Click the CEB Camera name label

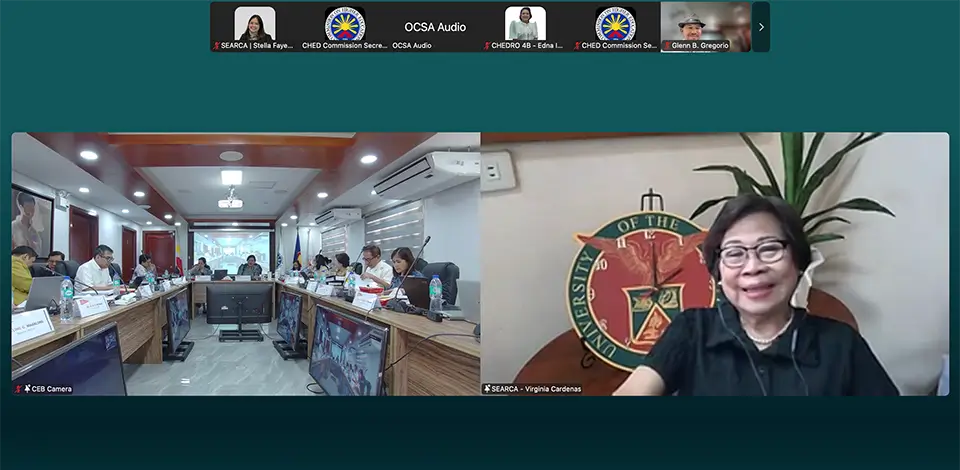tap(52, 389)
